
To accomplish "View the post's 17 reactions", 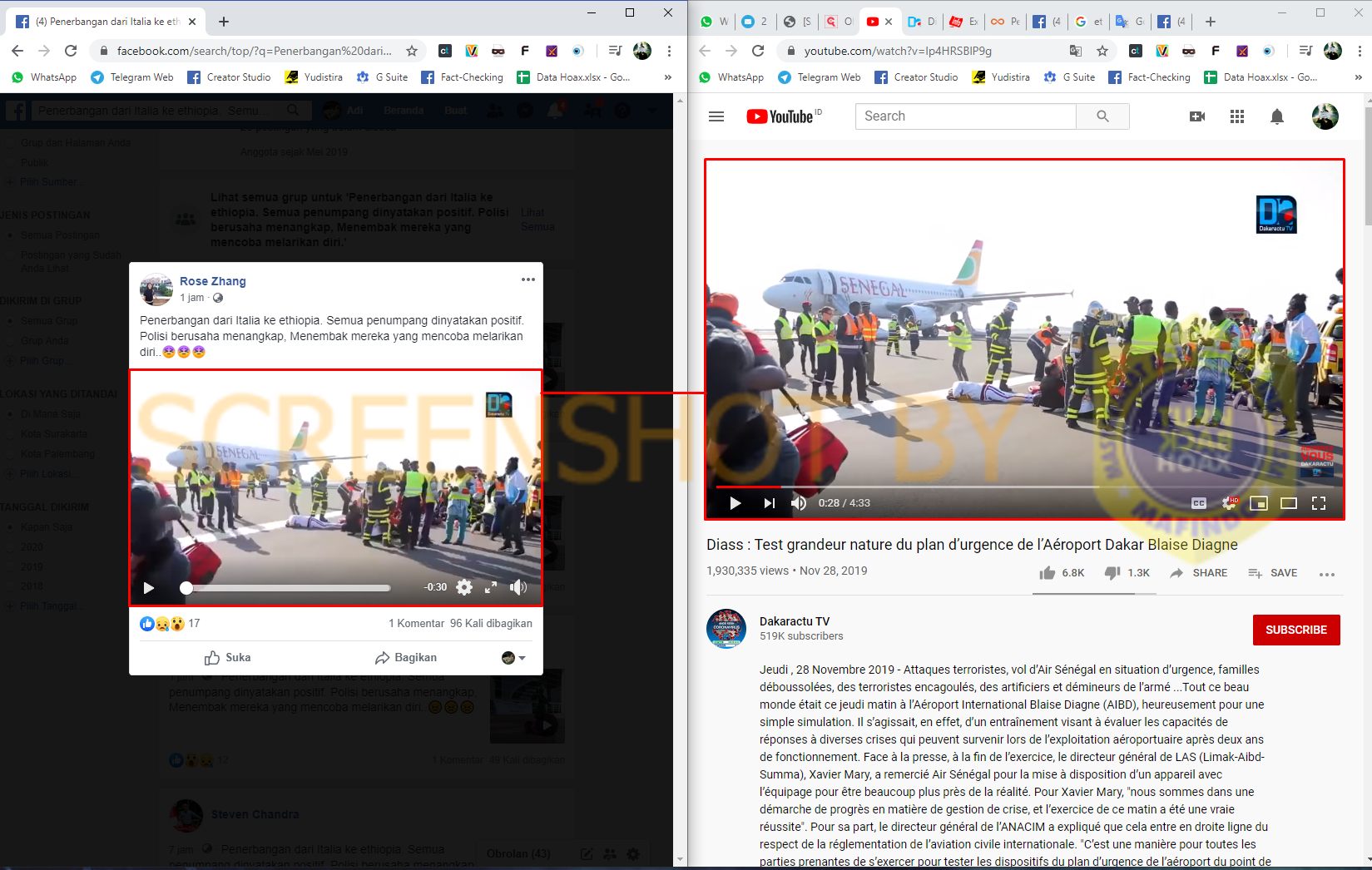I will 170,623.
